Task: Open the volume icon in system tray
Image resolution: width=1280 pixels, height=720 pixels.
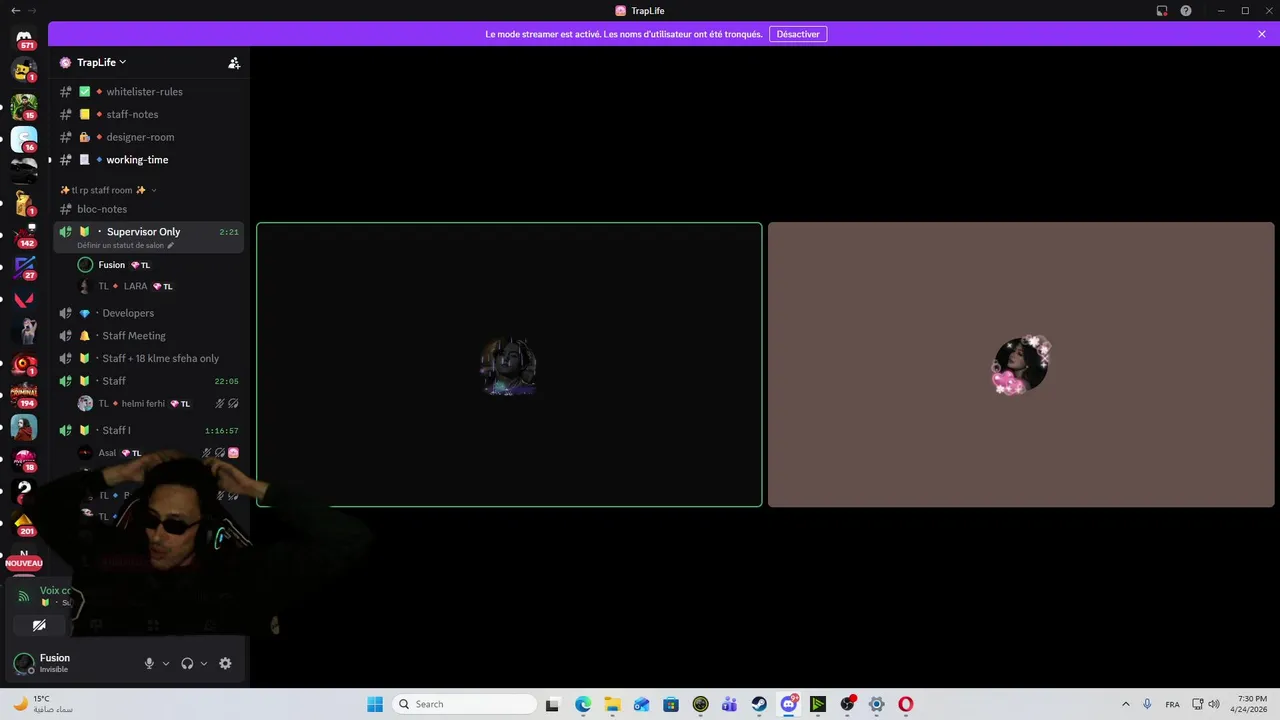Action: 1214,704
